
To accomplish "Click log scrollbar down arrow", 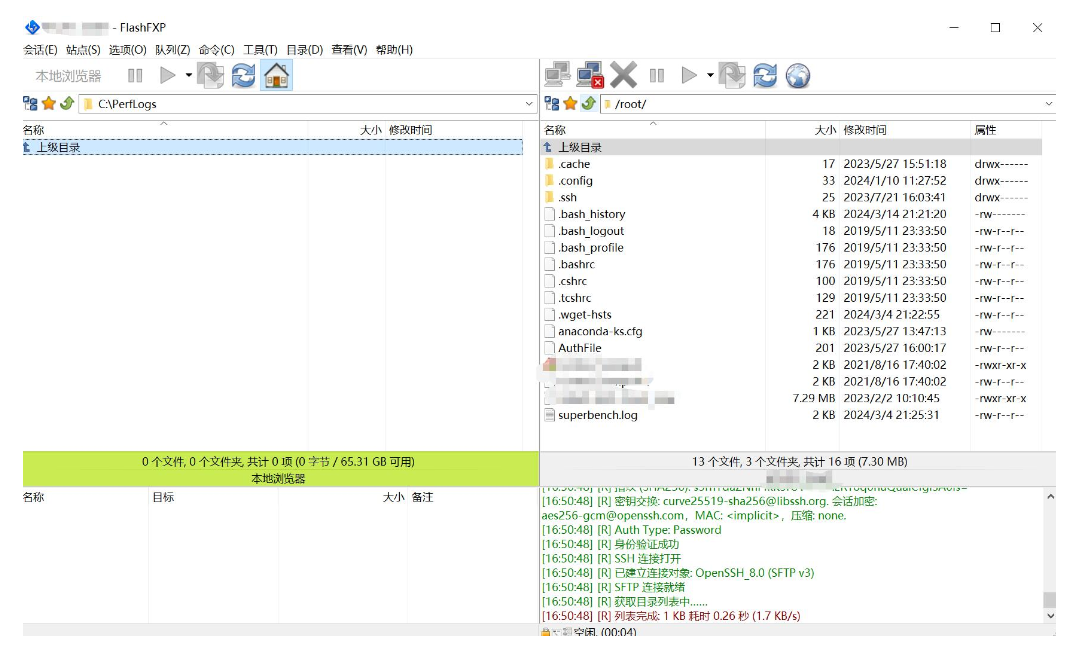I will click(x=1050, y=616).
